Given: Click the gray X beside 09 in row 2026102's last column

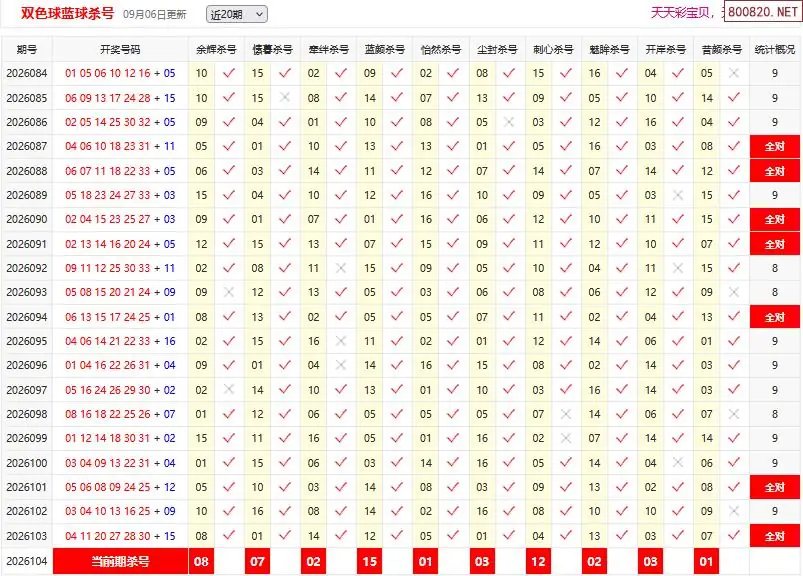Looking at the screenshot, I should (x=734, y=511).
